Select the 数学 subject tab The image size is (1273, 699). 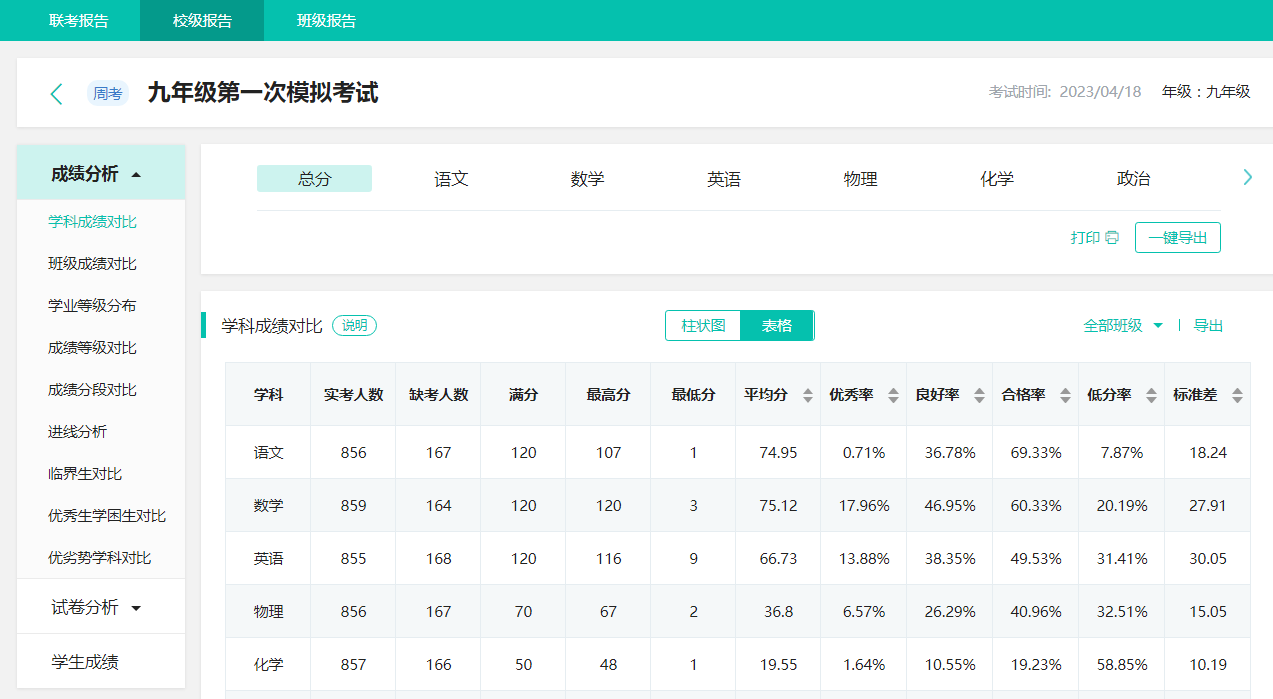point(587,179)
